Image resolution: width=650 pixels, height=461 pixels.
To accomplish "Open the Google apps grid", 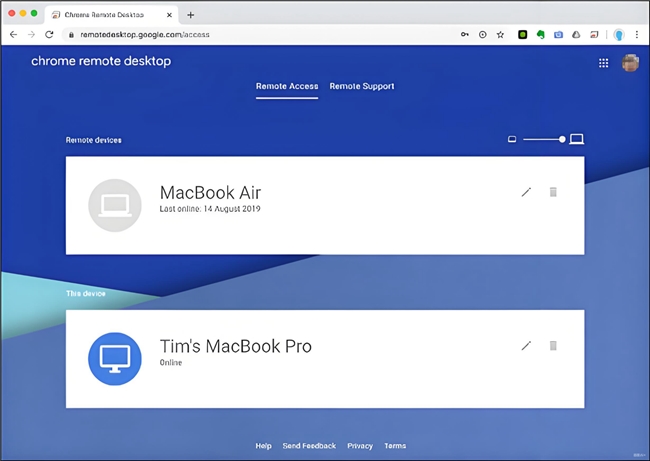I will 603,62.
